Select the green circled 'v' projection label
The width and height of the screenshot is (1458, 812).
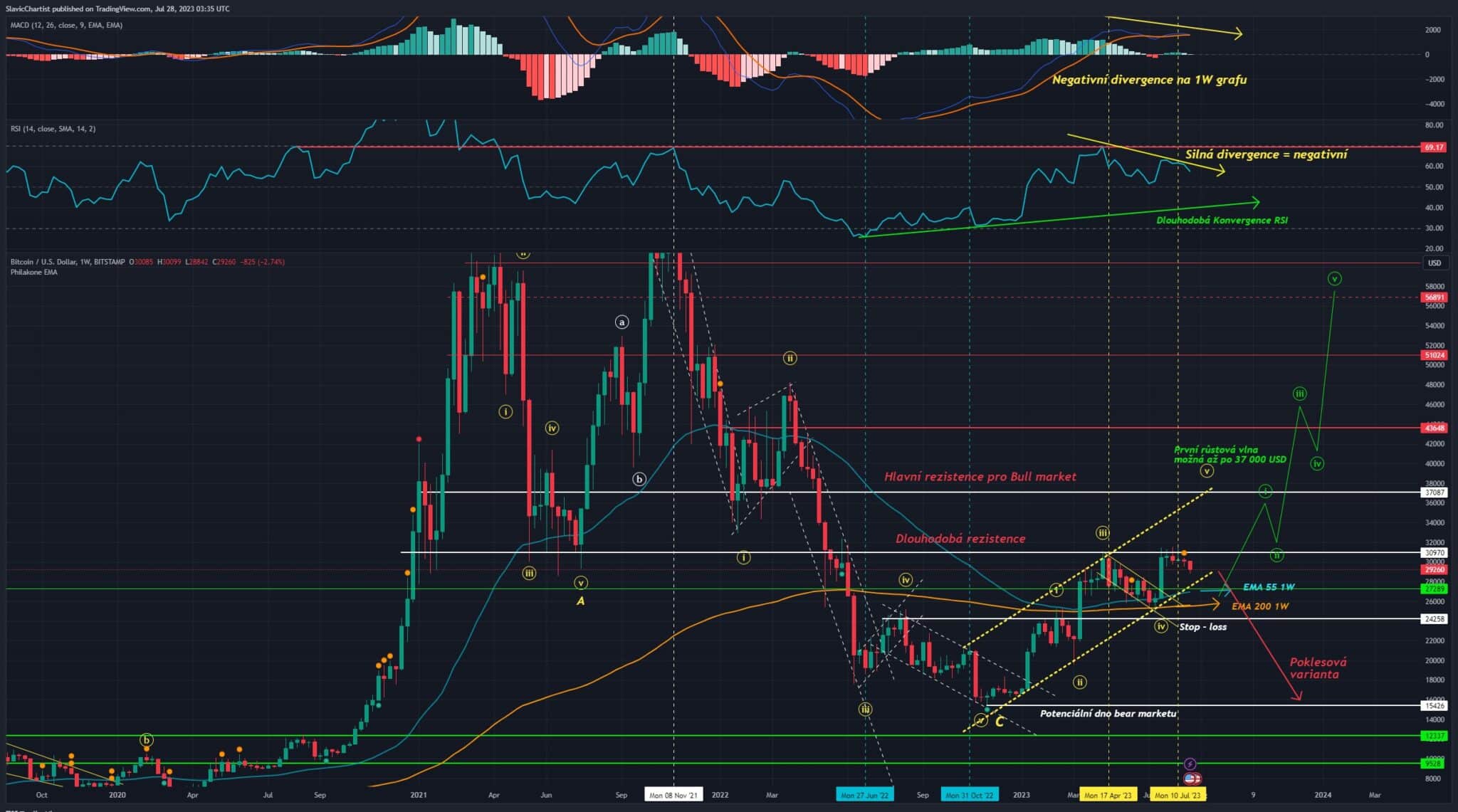[1334, 278]
